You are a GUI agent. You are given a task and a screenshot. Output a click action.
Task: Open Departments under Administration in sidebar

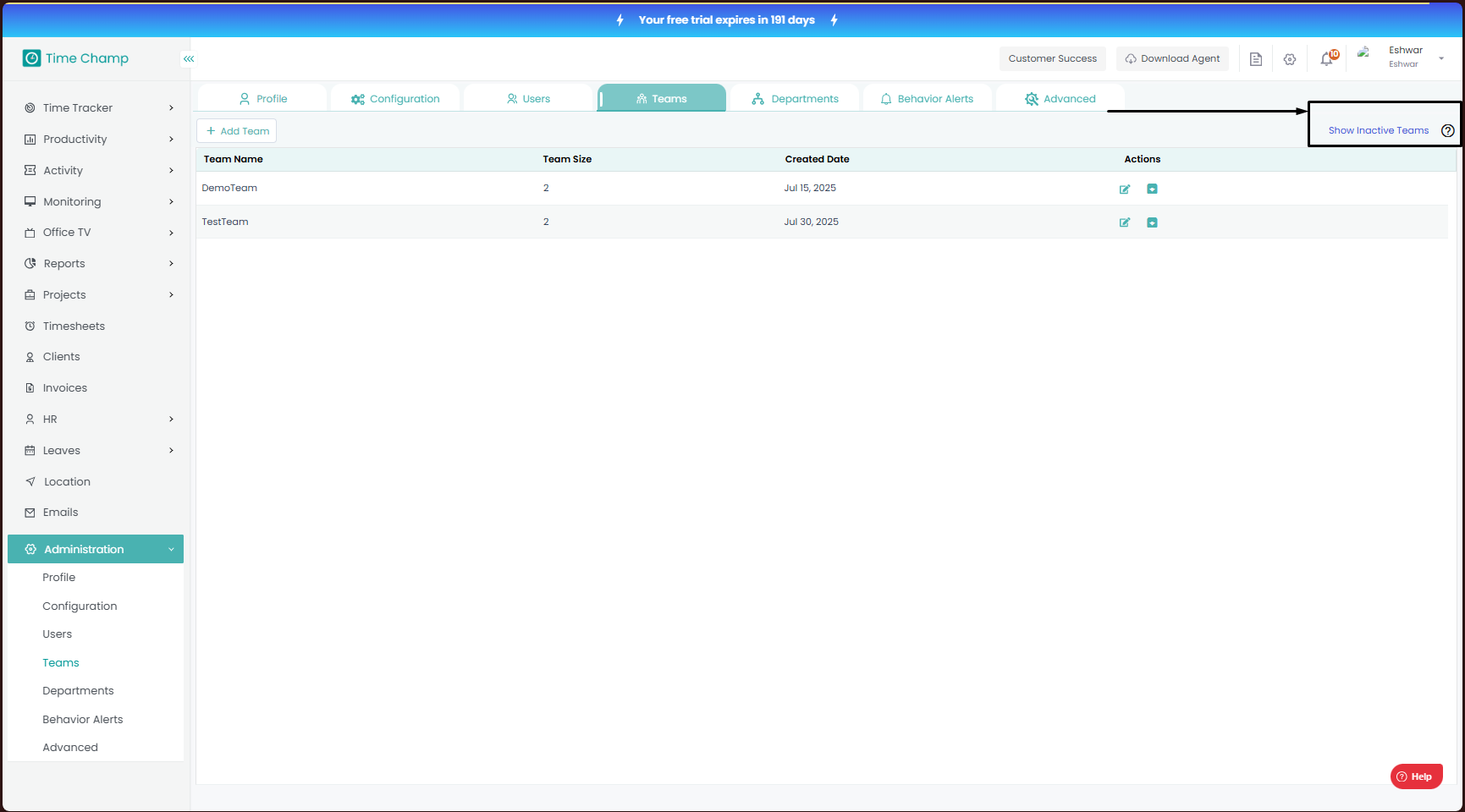coord(78,691)
